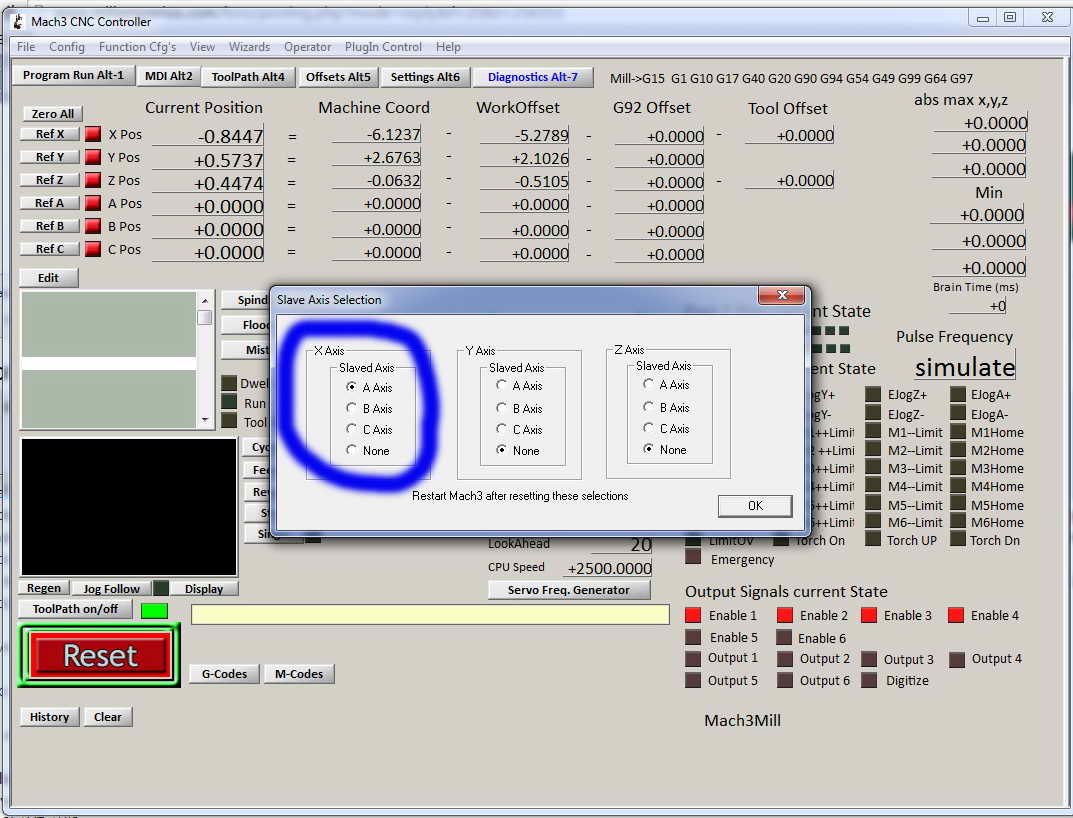The width and height of the screenshot is (1073, 818).
Task: Select B Axis as Y Axis slave
Action: [502, 408]
